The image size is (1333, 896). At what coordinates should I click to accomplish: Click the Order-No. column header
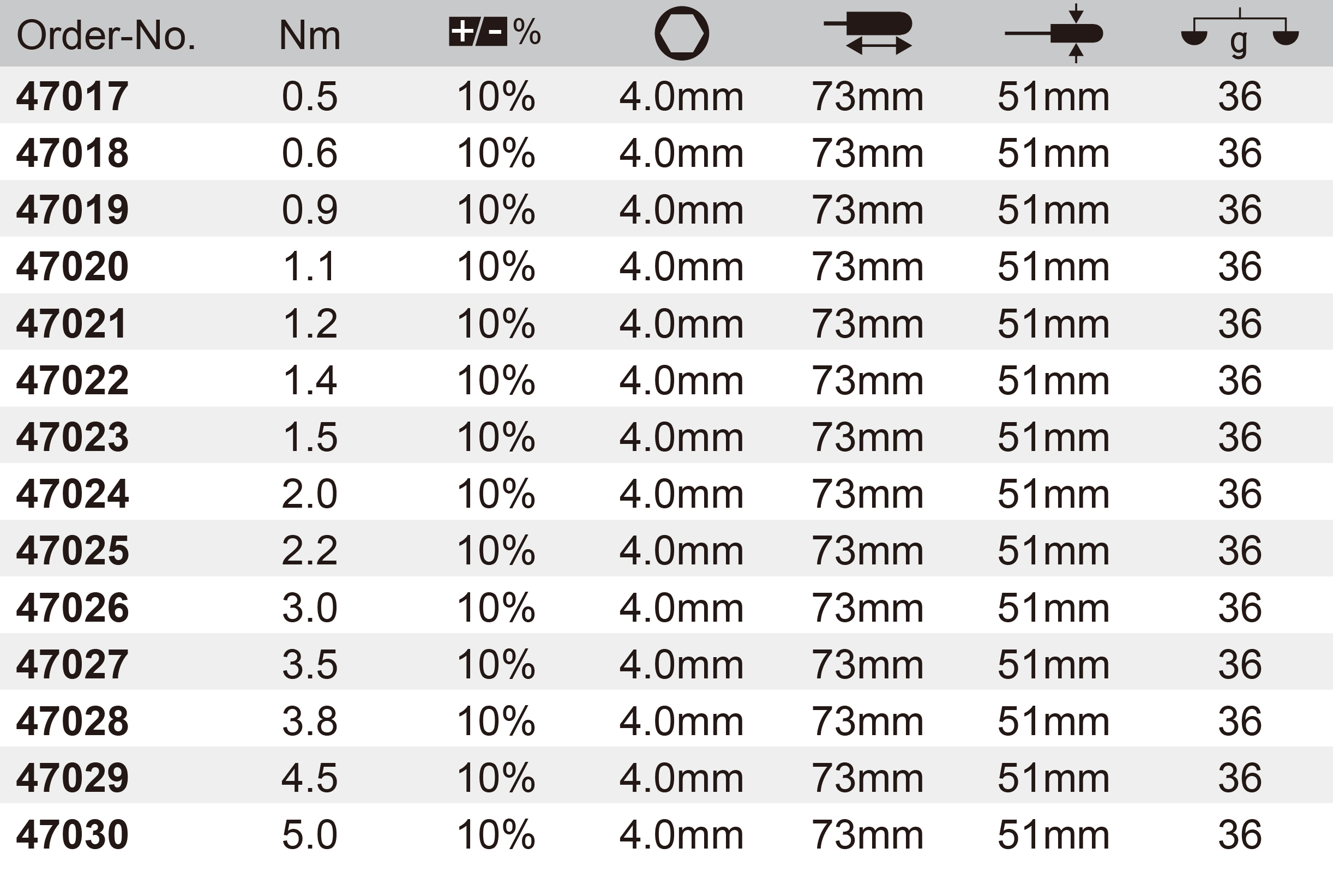106,35
